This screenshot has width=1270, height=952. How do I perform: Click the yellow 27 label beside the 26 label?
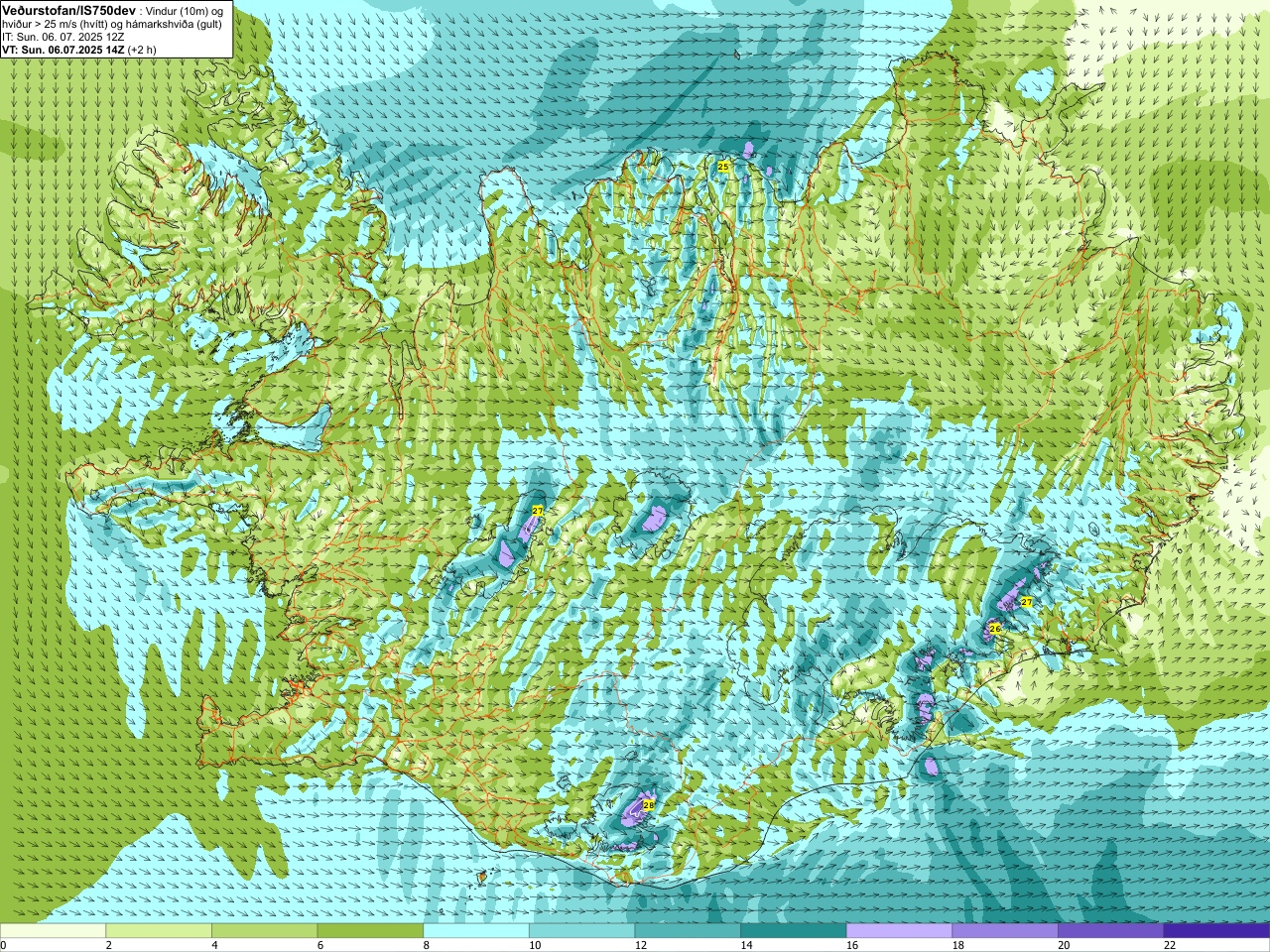click(1027, 602)
